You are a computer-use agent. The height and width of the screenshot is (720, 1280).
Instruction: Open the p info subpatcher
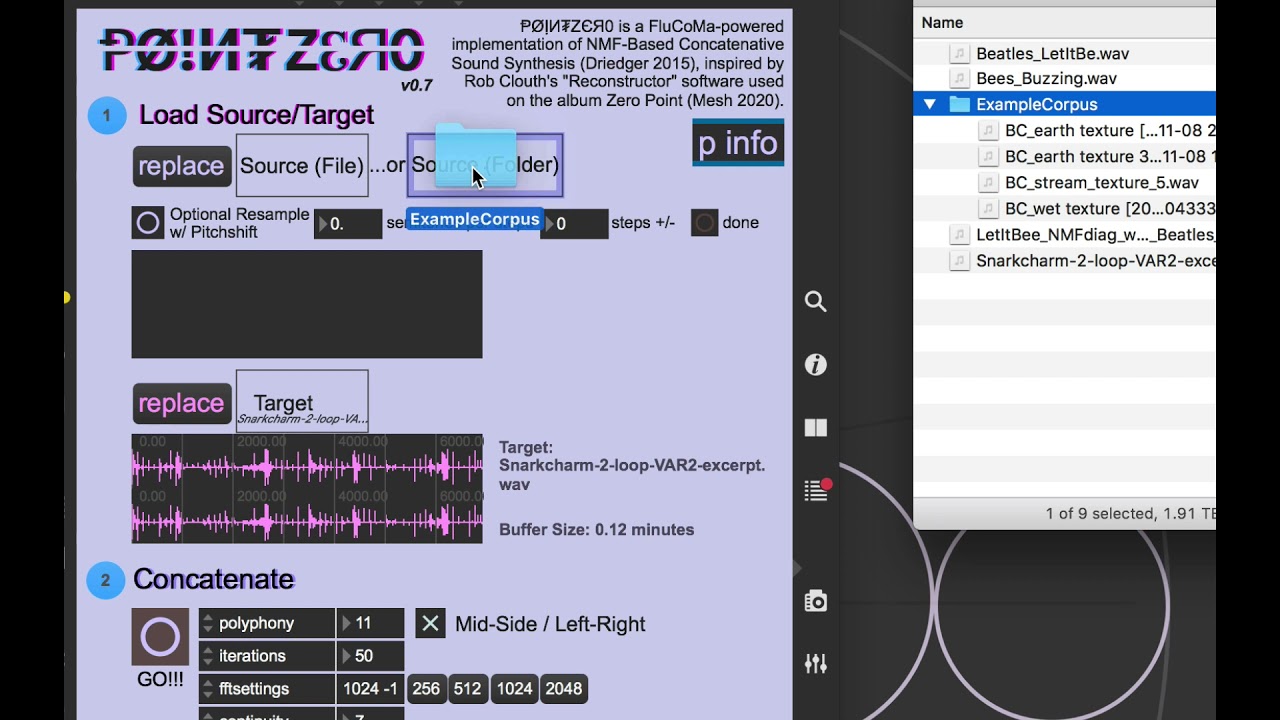pos(738,143)
